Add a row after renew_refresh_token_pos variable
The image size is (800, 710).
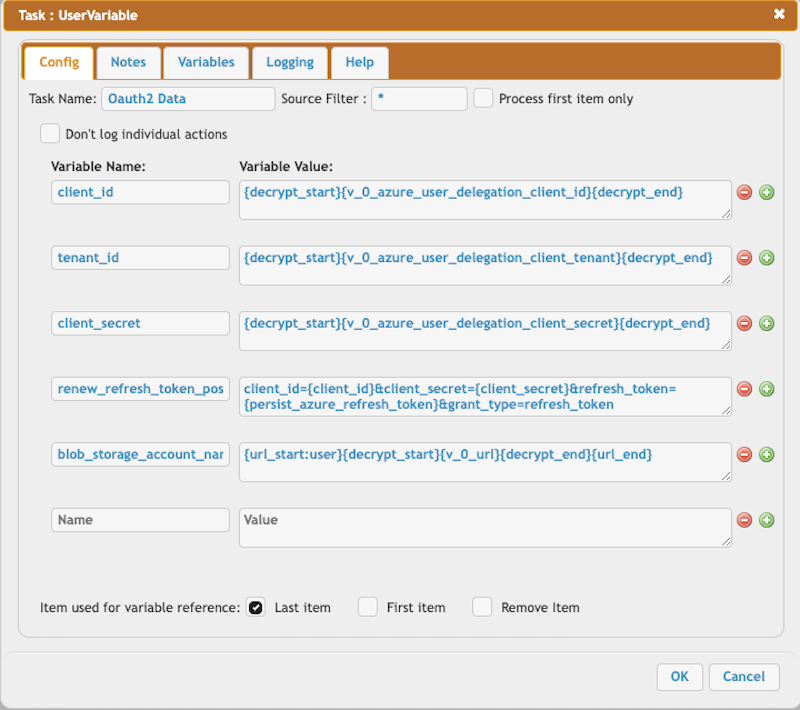[767, 389]
